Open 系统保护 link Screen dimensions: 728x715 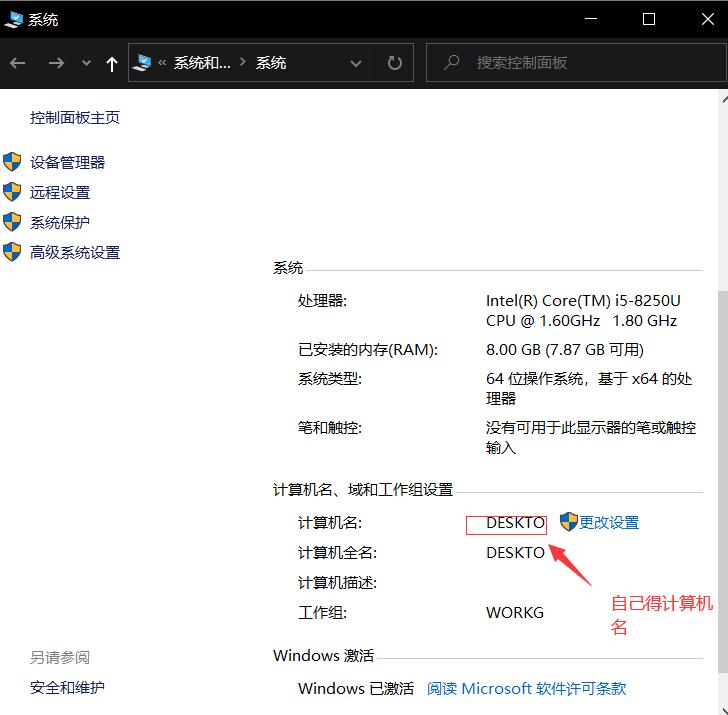coord(60,223)
